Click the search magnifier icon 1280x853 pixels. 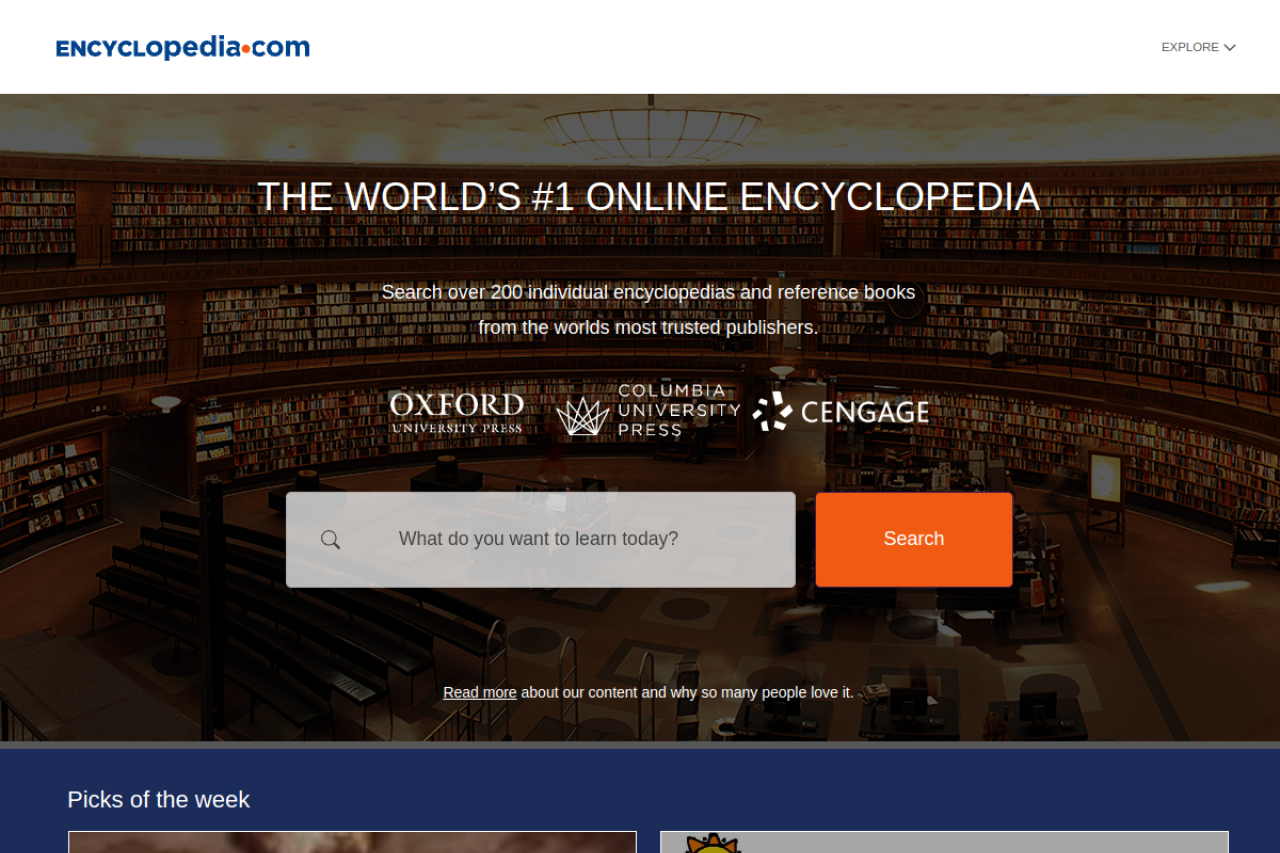click(330, 540)
